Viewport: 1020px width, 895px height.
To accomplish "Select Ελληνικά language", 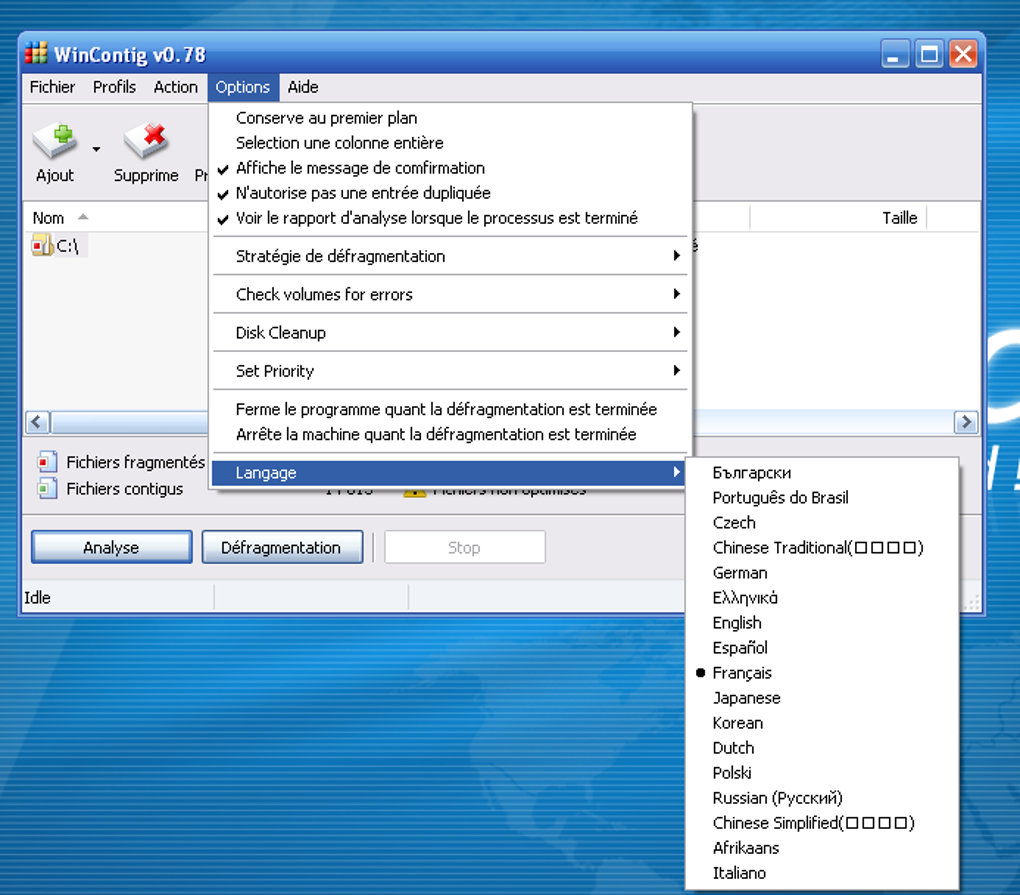I will pos(822,598).
